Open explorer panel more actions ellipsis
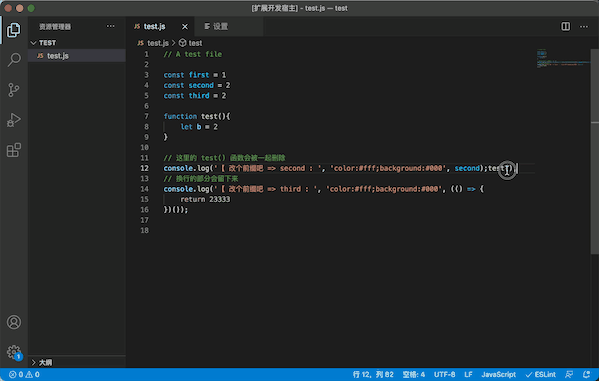 110,26
